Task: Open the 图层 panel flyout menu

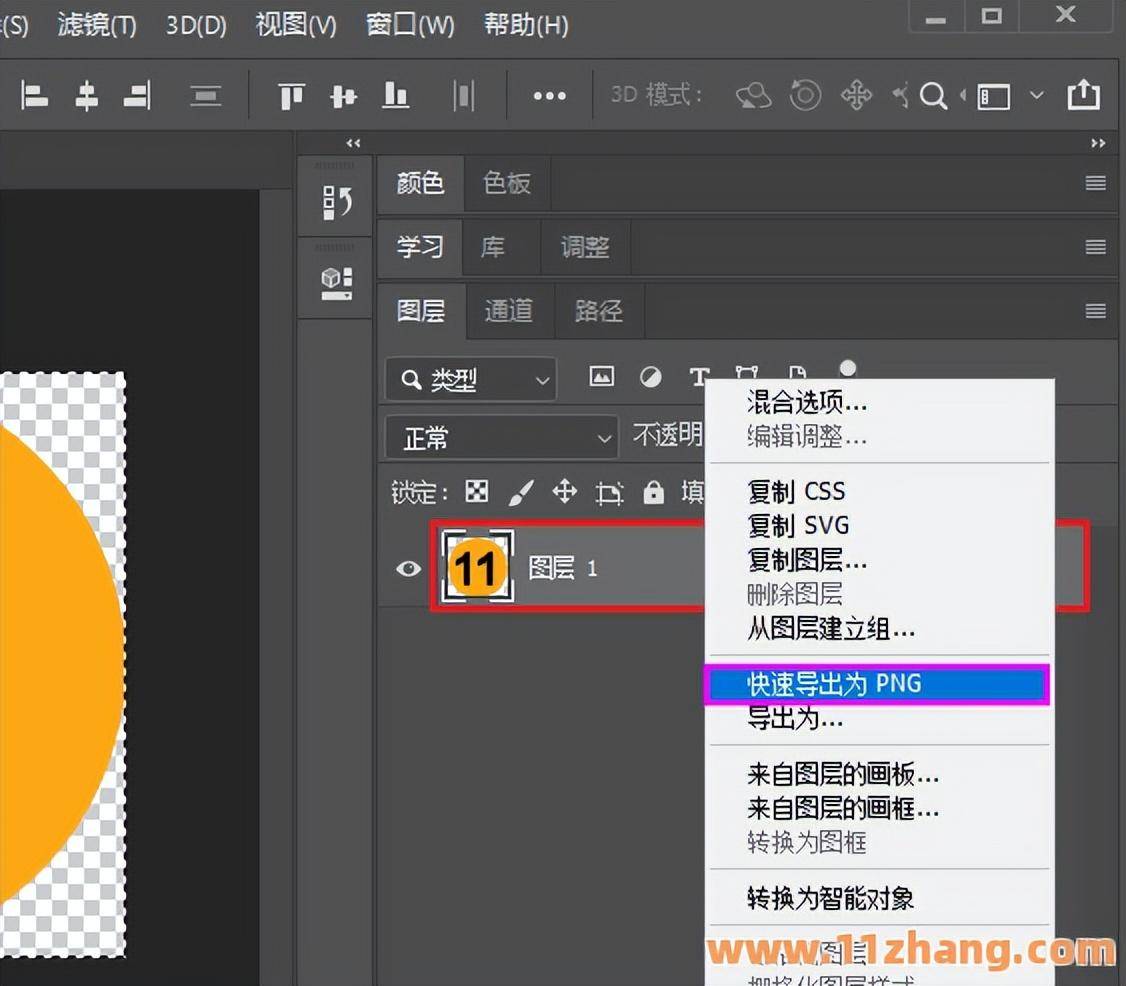Action: point(1095,310)
